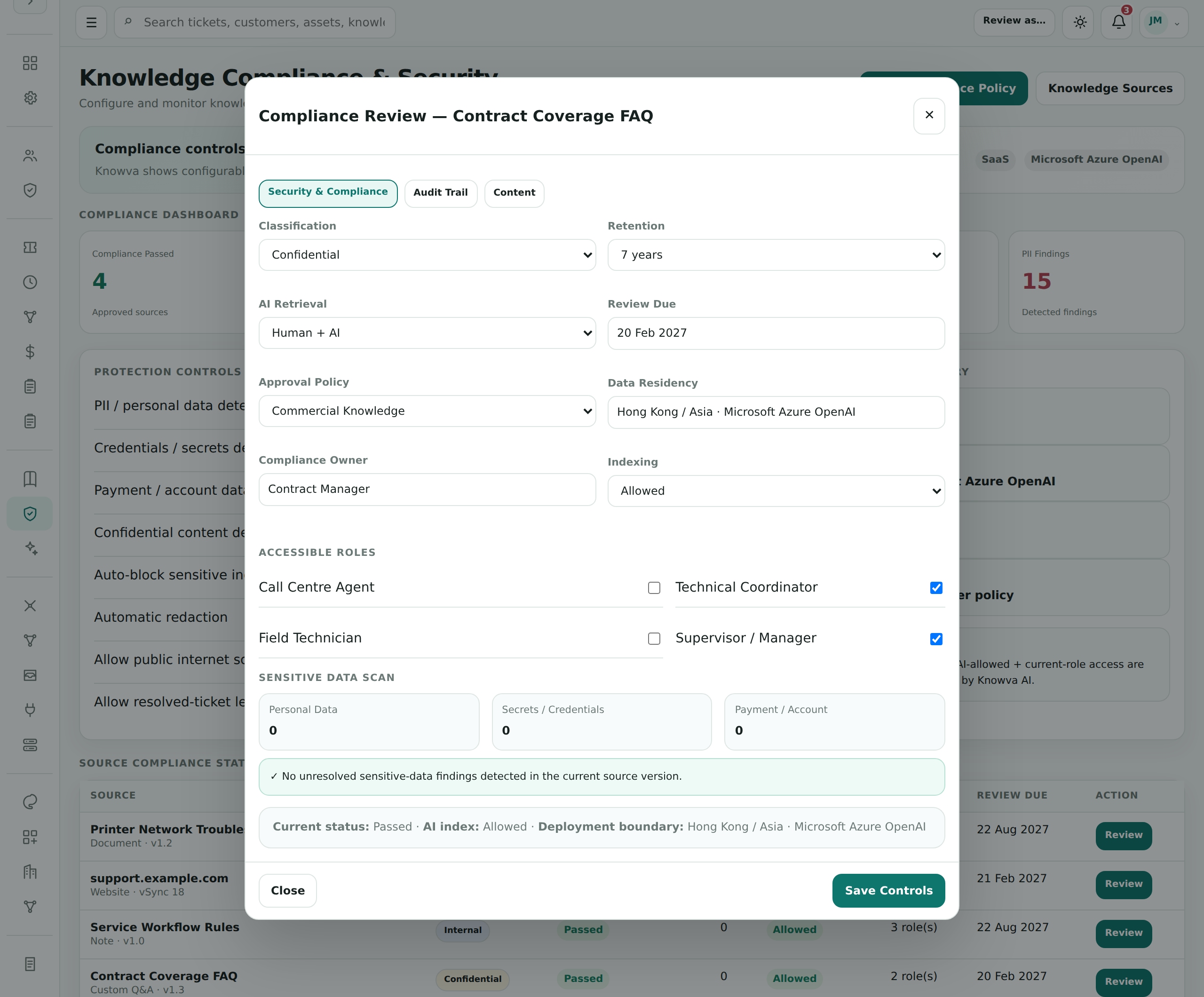The width and height of the screenshot is (1204, 997).
Task: Open the inbox tray icon in sidebar
Action: [x=30, y=675]
